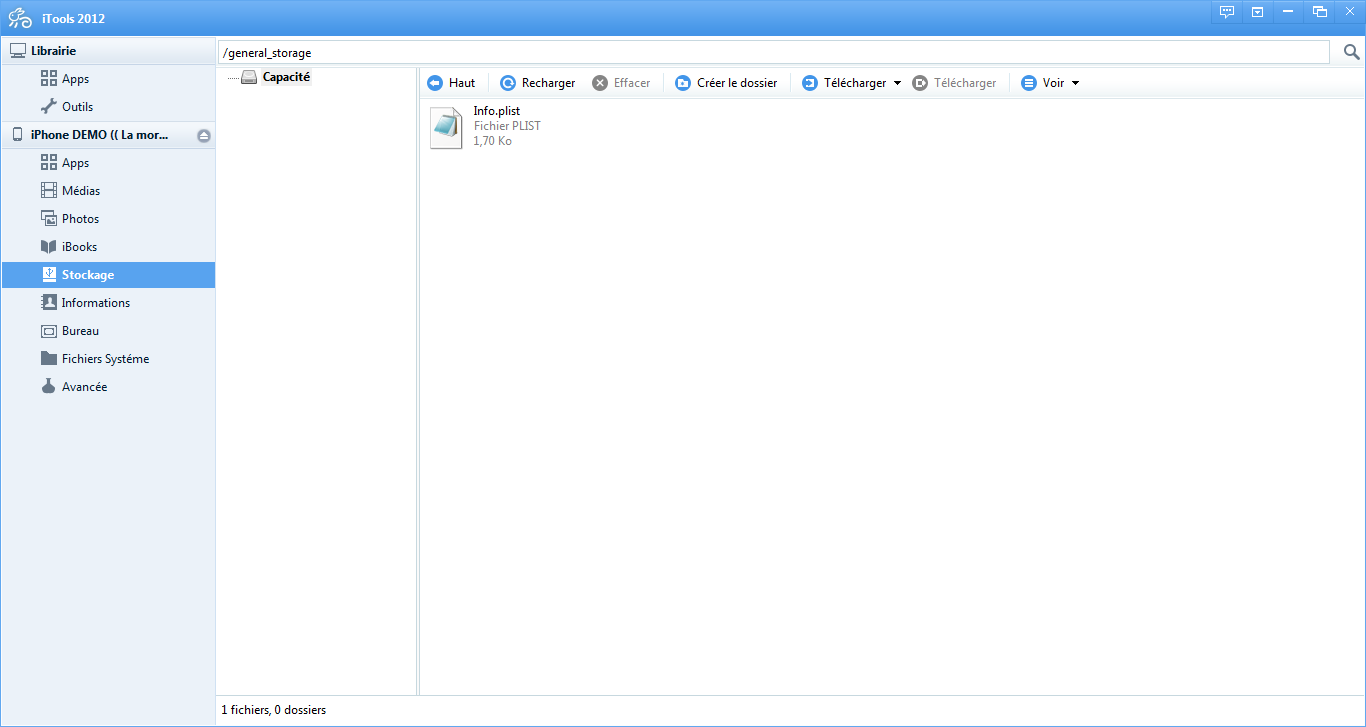This screenshot has height=727, width=1366.
Task: Click the Haut button
Action: coord(451,83)
